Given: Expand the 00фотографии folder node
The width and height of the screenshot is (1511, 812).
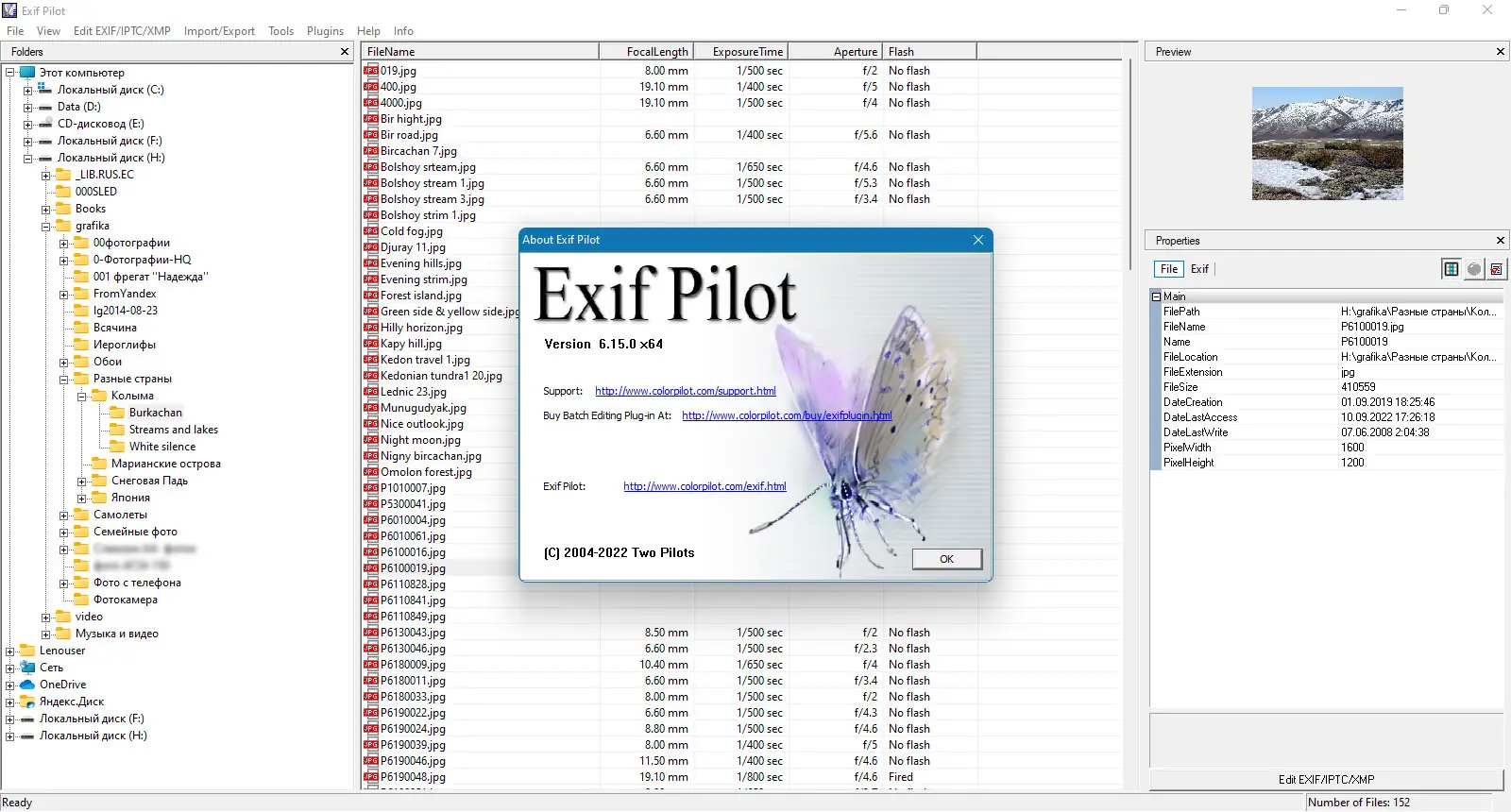Looking at the screenshot, I should [x=63, y=244].
